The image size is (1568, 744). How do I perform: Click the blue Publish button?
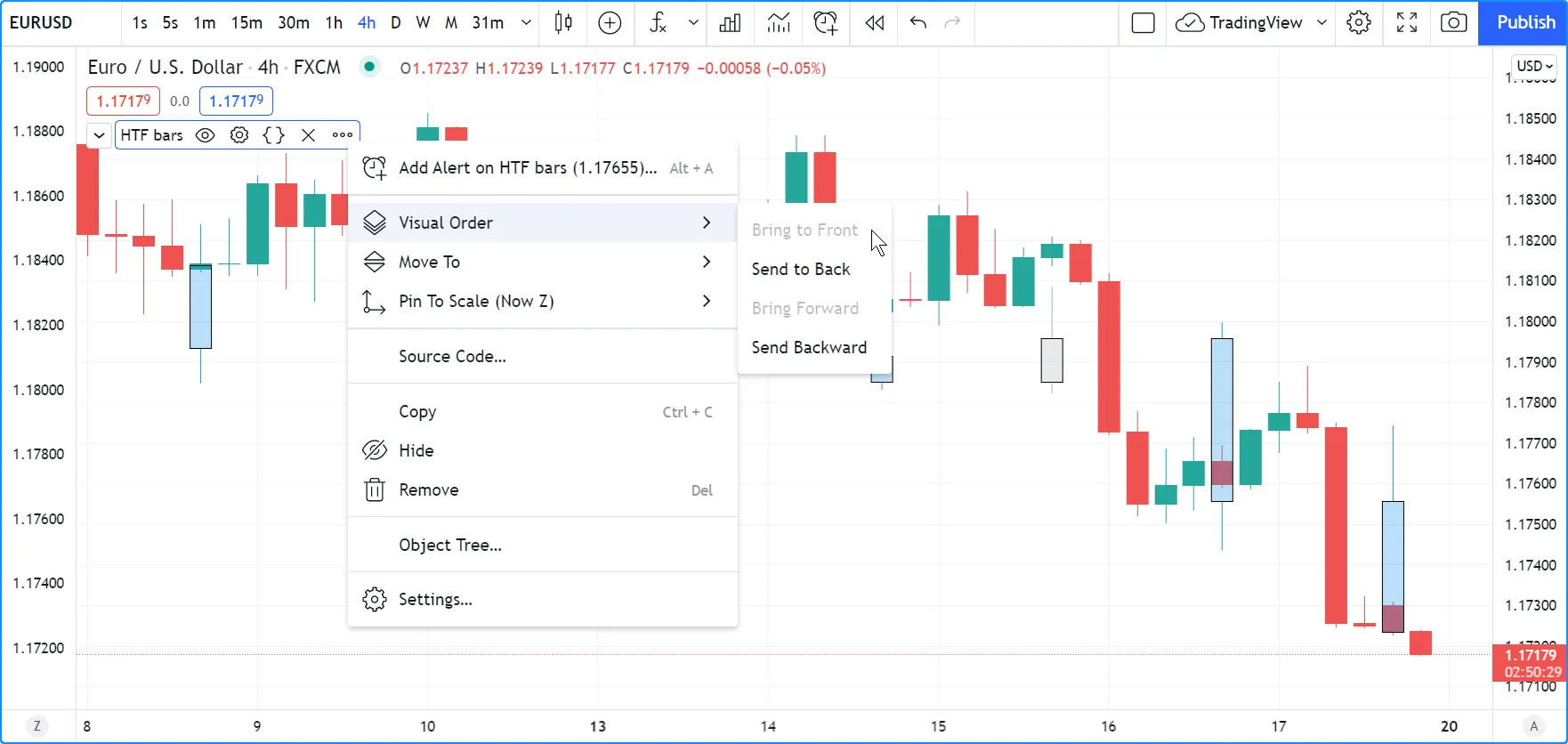(x=1524, y=23)
